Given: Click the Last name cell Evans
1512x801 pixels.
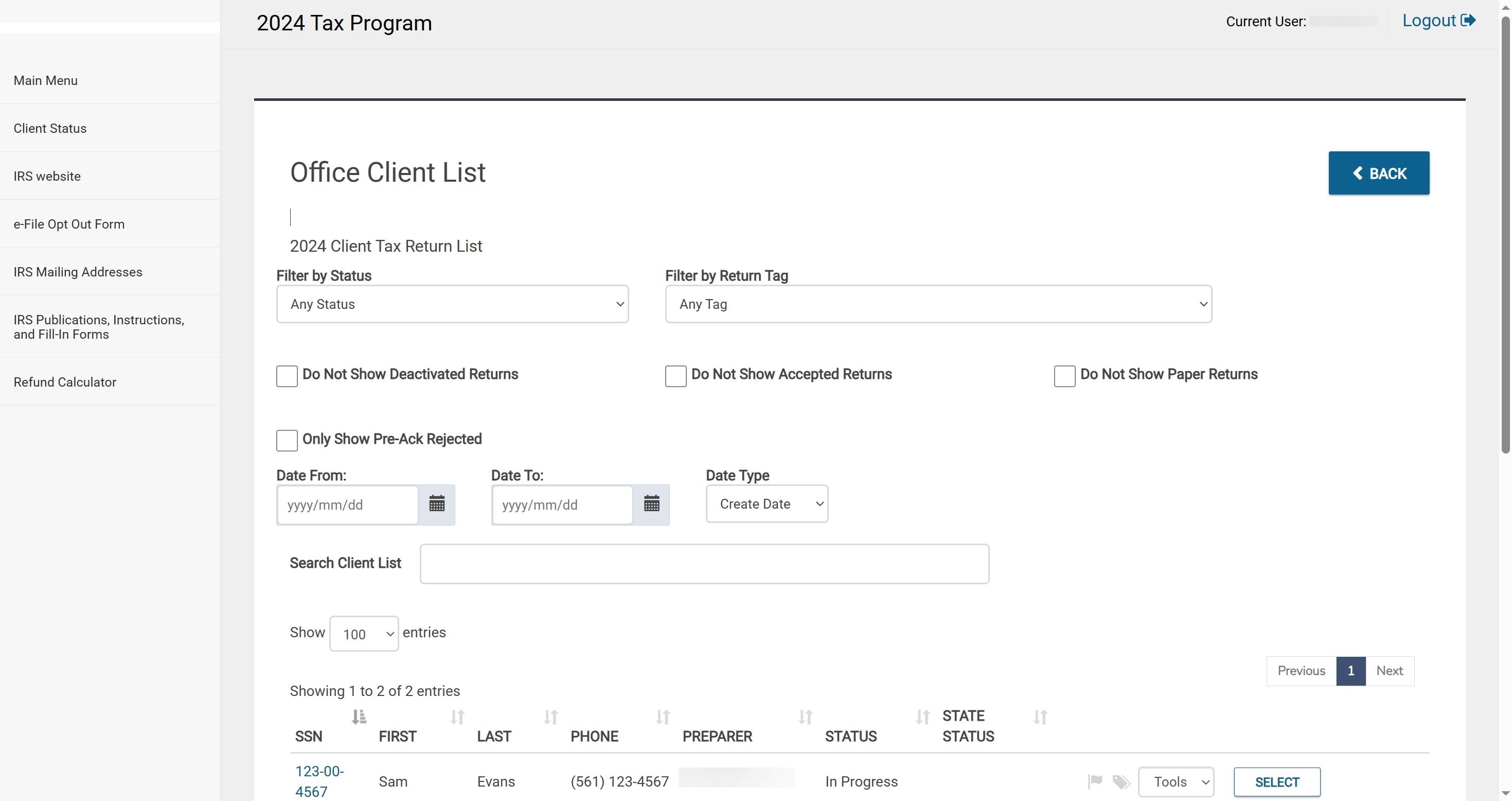Looking at the screenshot, I should pyautogui.click(x=496, y=781).
